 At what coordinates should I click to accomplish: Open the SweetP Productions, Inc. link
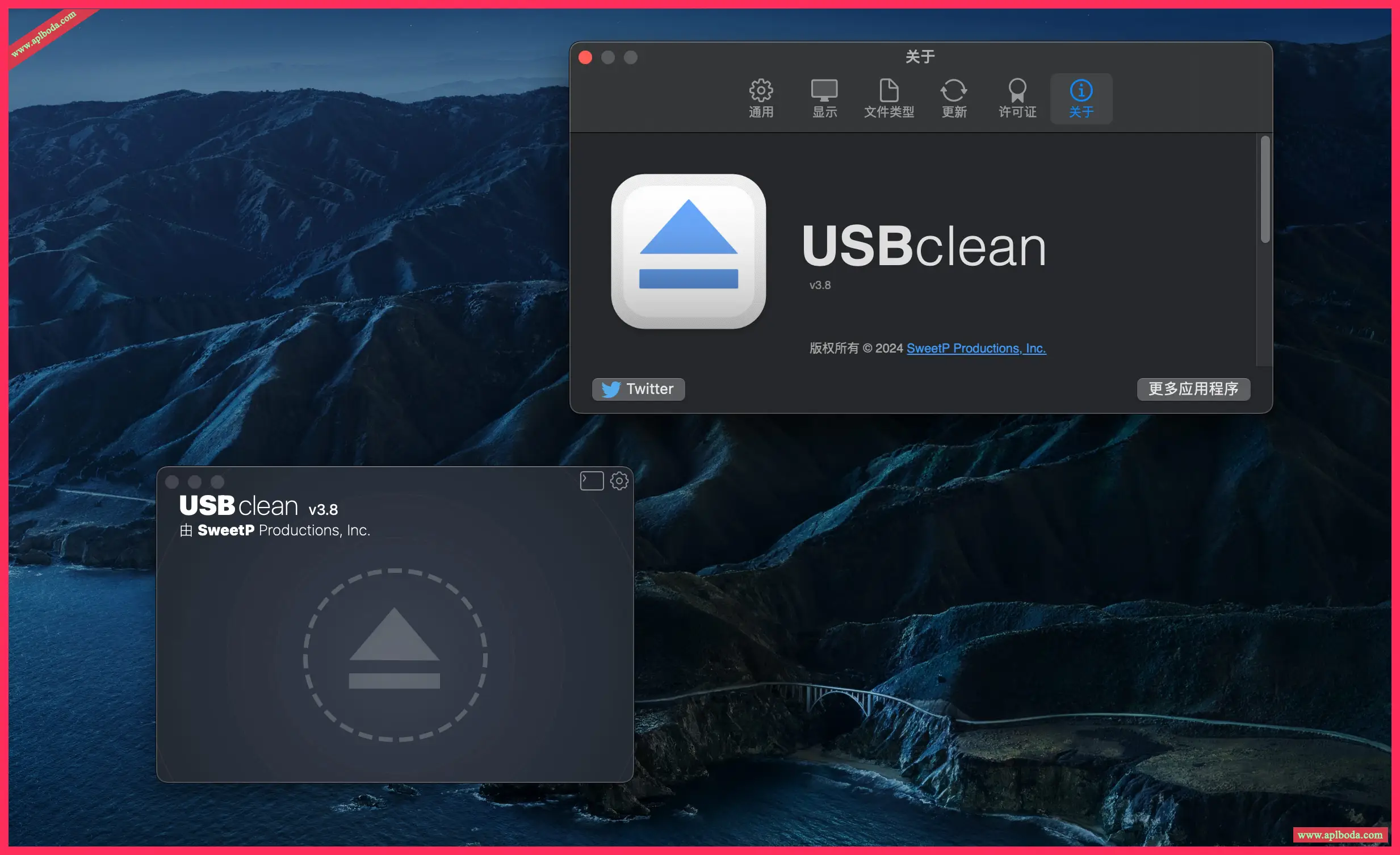[975, 348]
